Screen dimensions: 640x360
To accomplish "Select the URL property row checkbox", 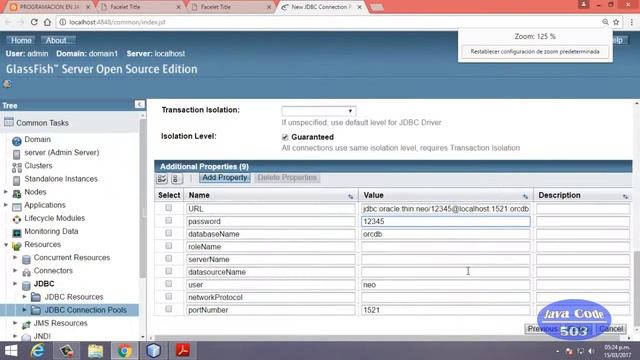I will (169, 208).
